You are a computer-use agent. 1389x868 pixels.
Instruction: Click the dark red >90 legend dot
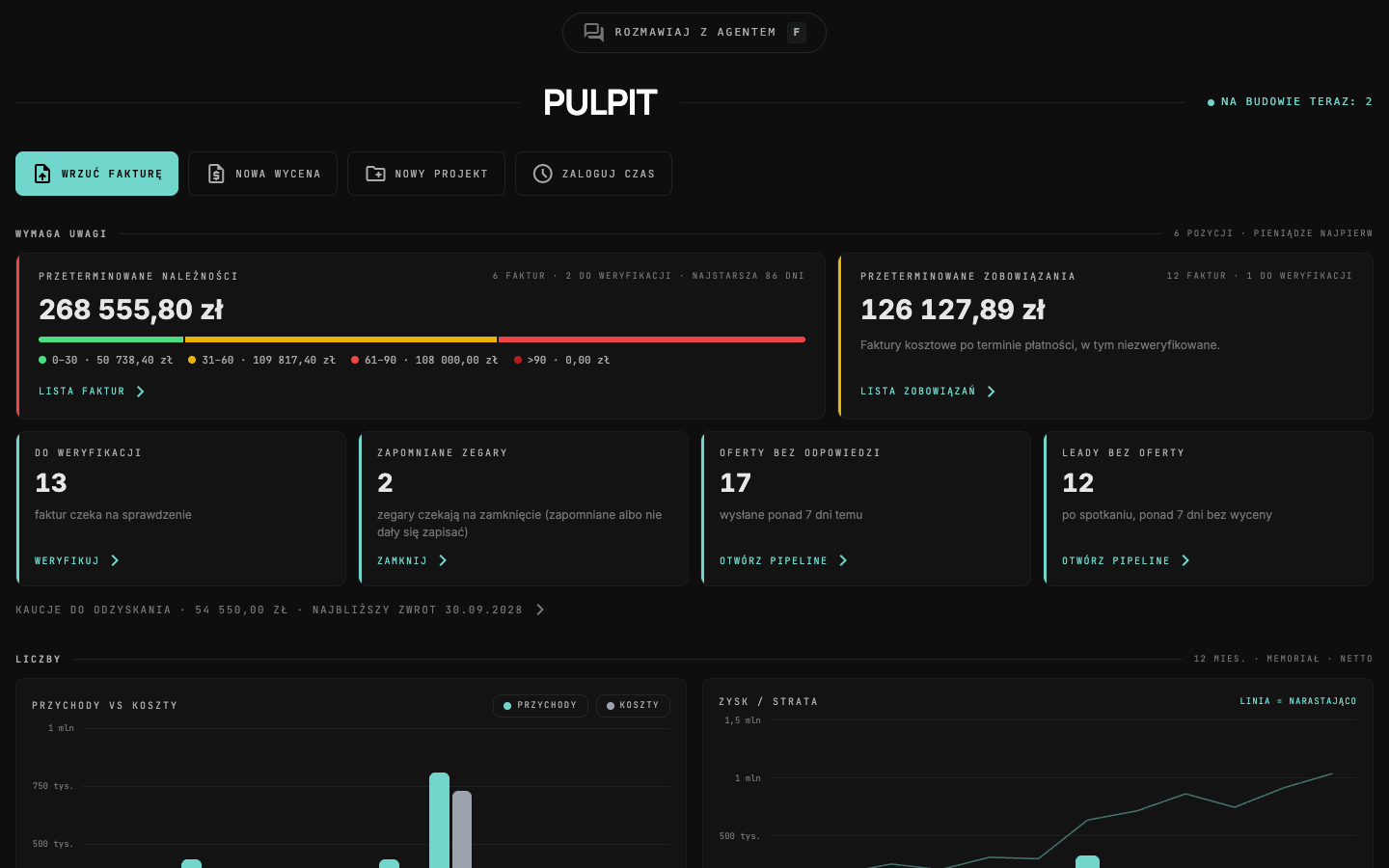click(x=518, y=360)
